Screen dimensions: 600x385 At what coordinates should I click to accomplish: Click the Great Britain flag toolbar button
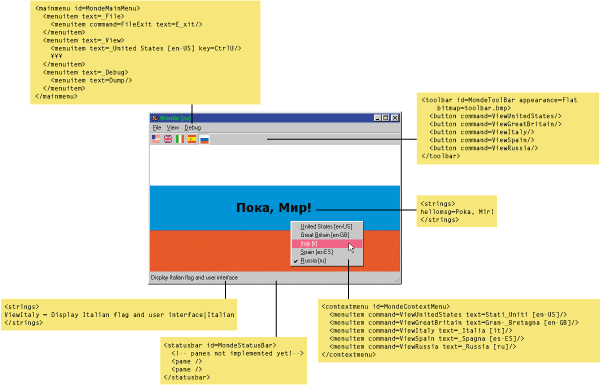click(x=168, y=139)
